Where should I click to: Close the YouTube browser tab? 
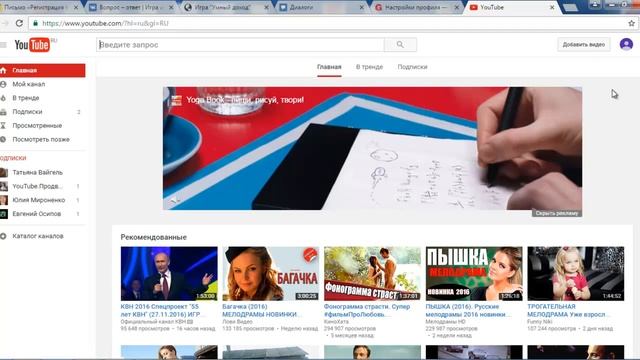click(x=552, y=7)
